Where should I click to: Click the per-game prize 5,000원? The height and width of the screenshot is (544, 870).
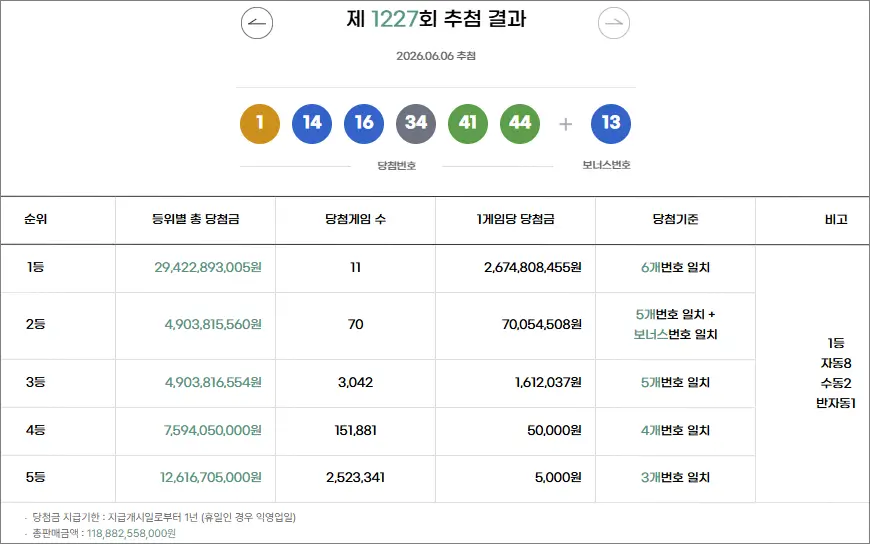point(558,477)
